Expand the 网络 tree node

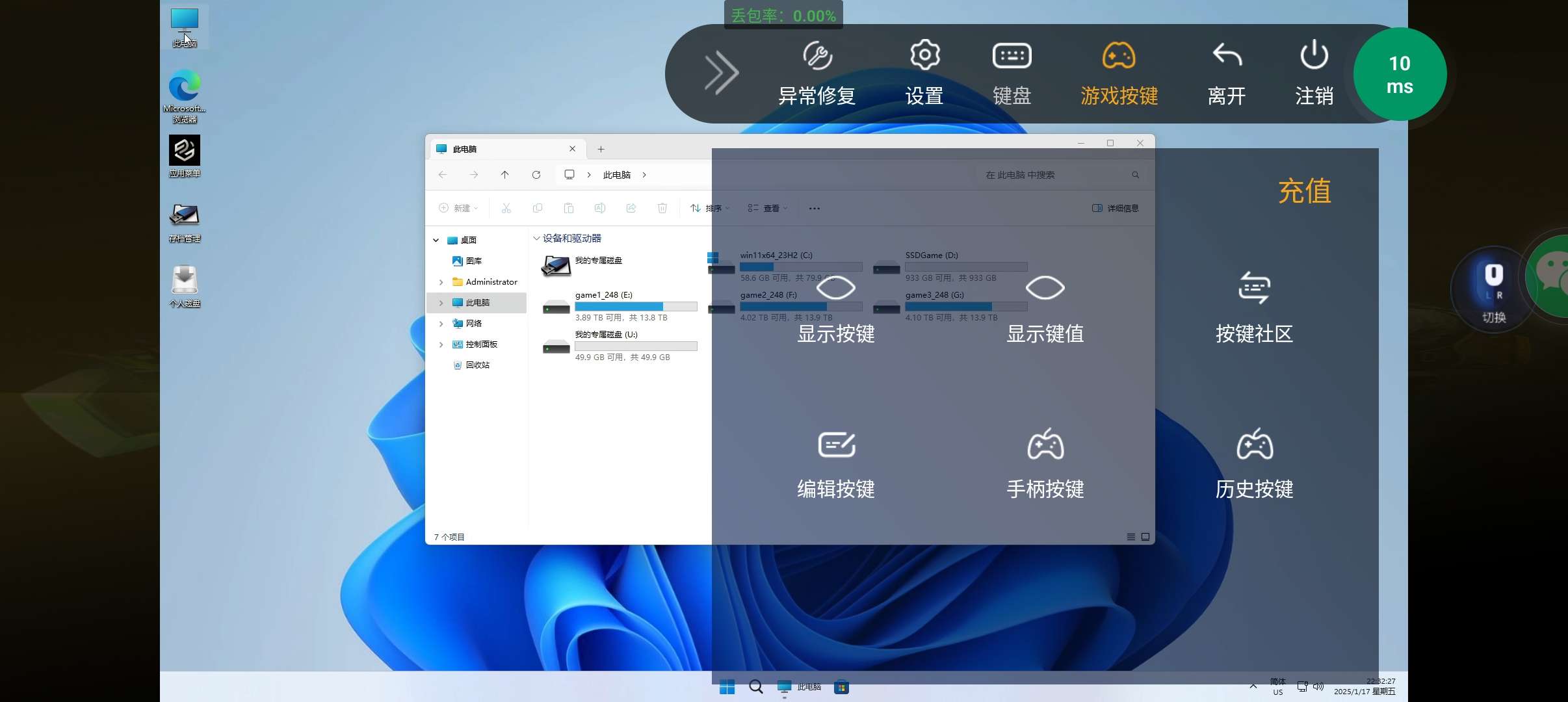coord(441,324)
